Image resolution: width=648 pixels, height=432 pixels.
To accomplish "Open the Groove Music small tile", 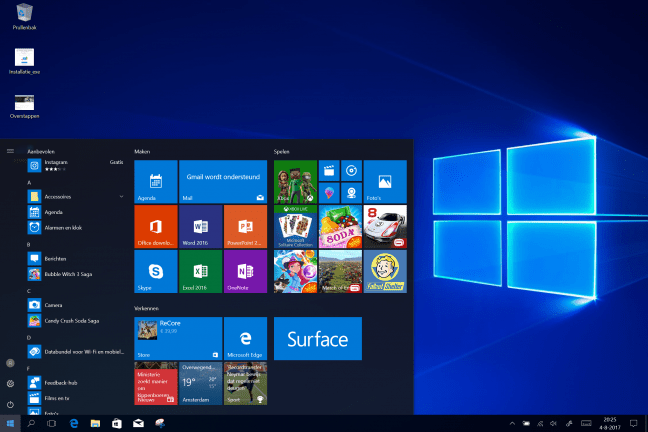I will point(351,171).
